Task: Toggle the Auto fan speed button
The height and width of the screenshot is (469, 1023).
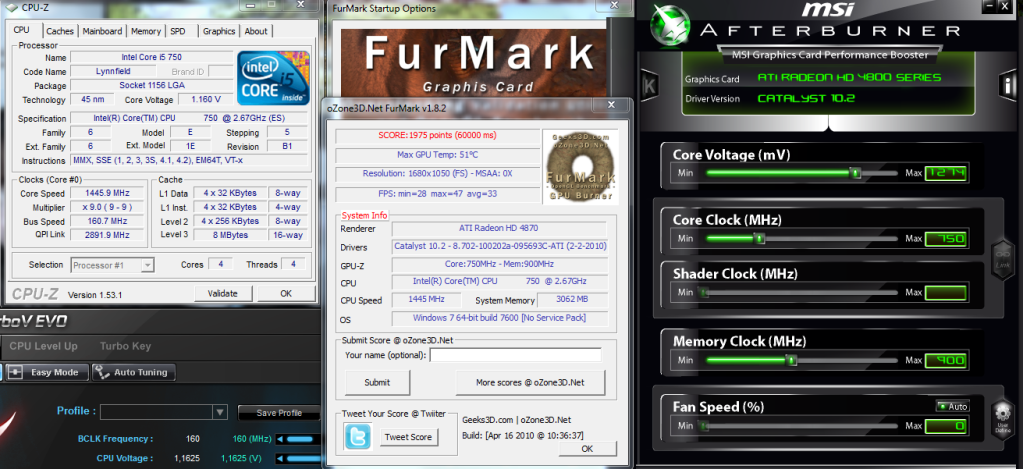Action: click(953, 406)
